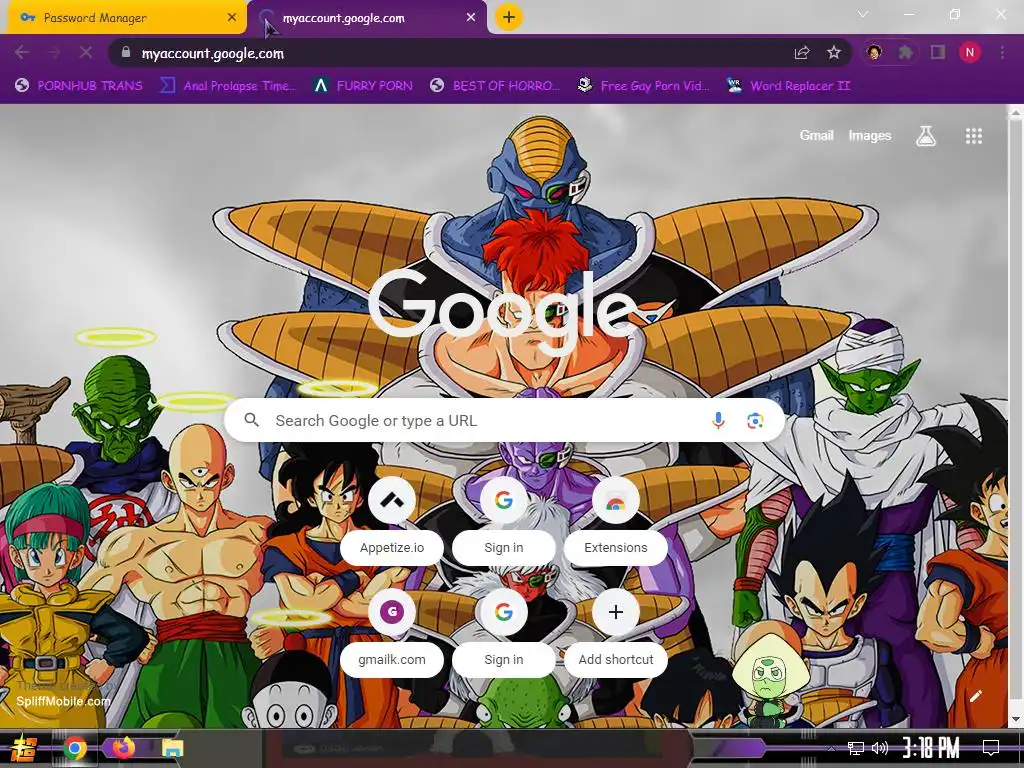
Task: Open Chrome three-dot menu
Action: [1002, 53]
